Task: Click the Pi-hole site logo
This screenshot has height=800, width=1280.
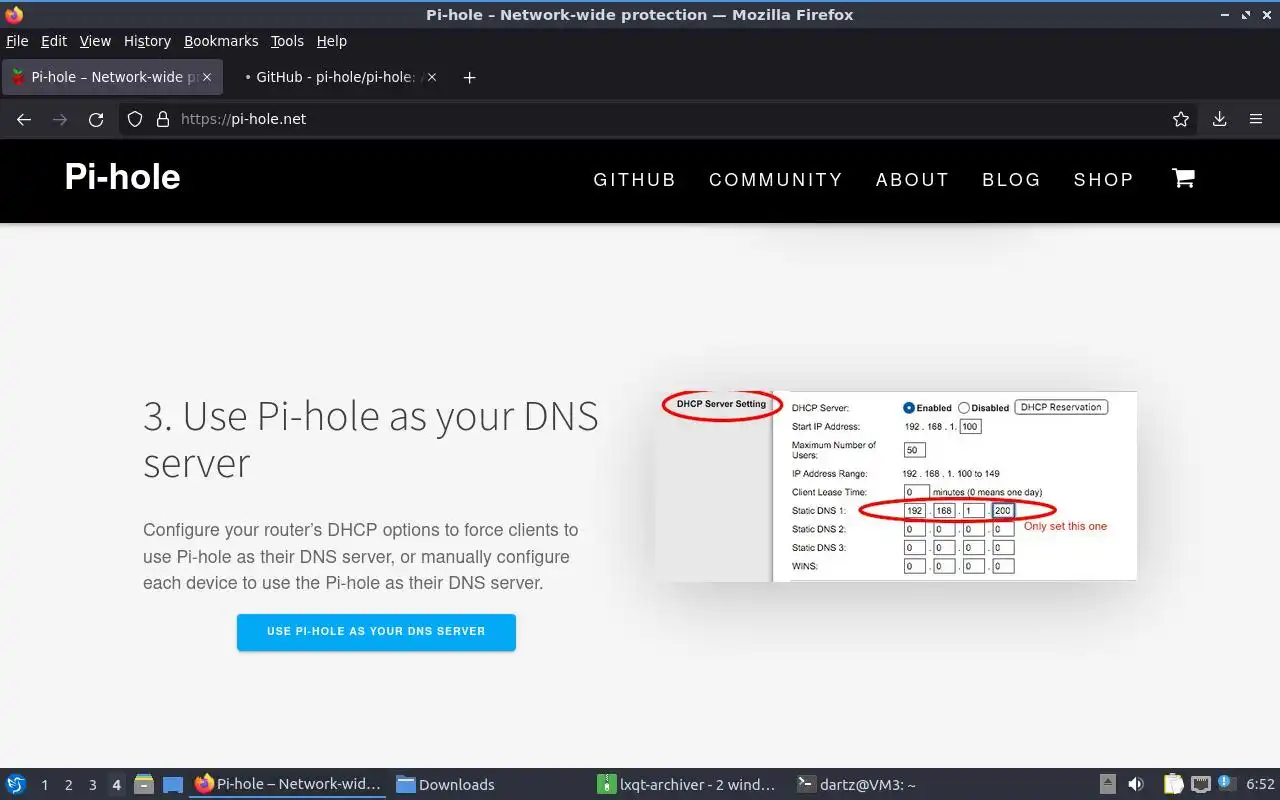Action: point(122,177)
